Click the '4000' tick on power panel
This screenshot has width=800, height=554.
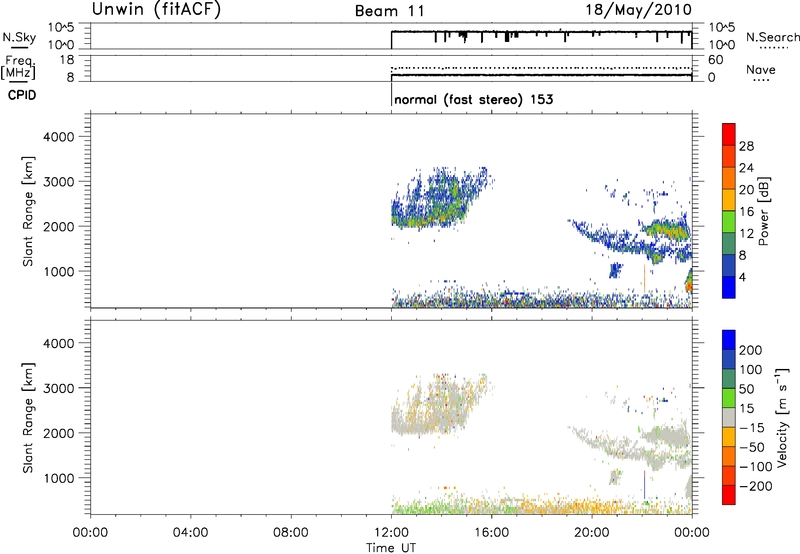click(58, 137)
